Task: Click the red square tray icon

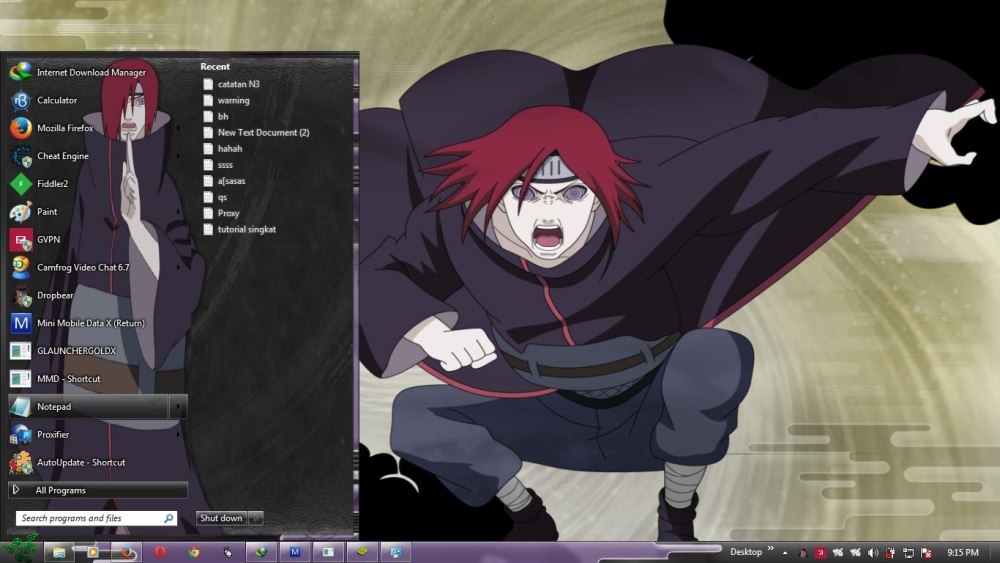Action: [820, 553]
